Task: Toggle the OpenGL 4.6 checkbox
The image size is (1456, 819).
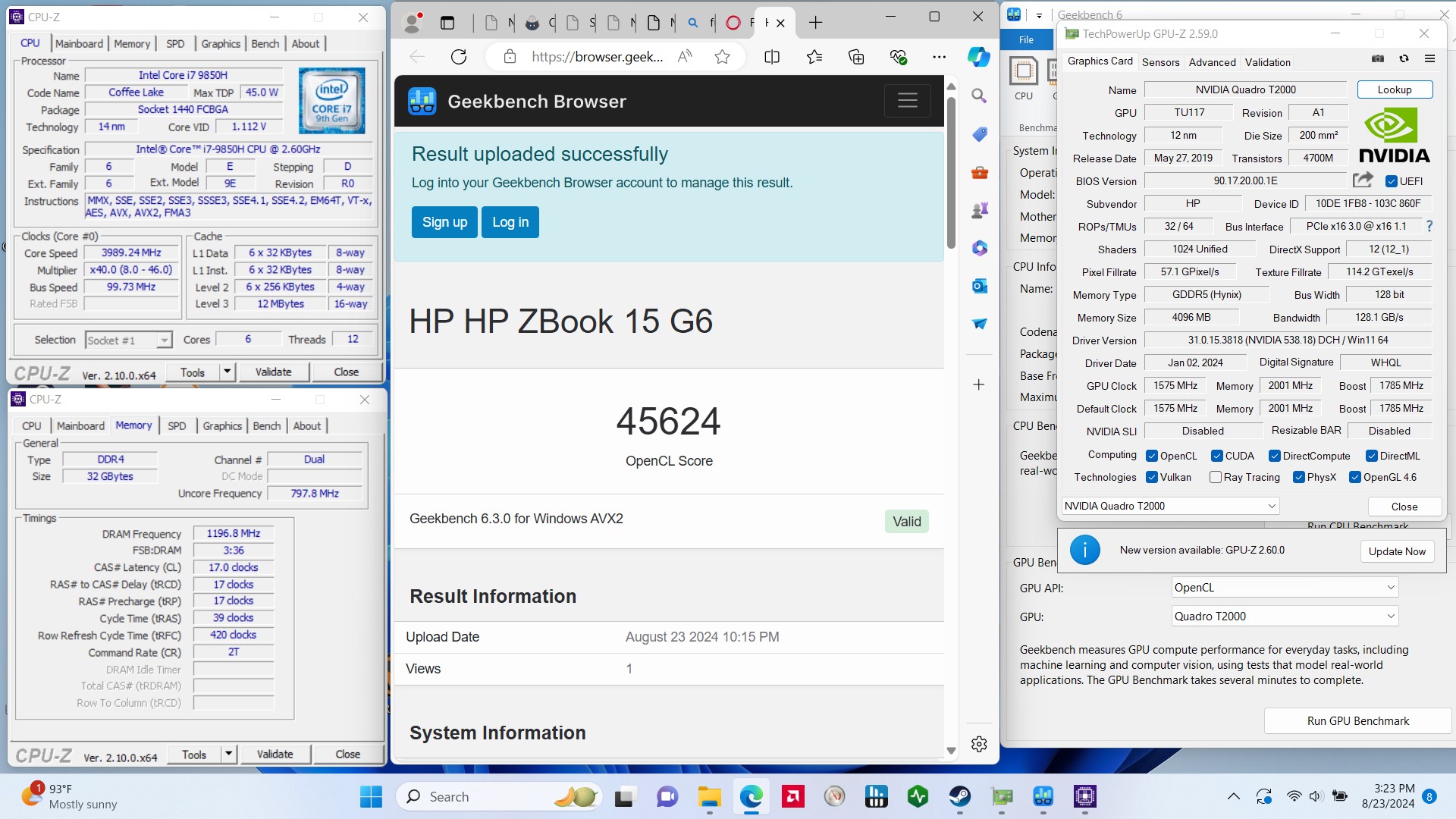Action: click(x=1354, y=477)
